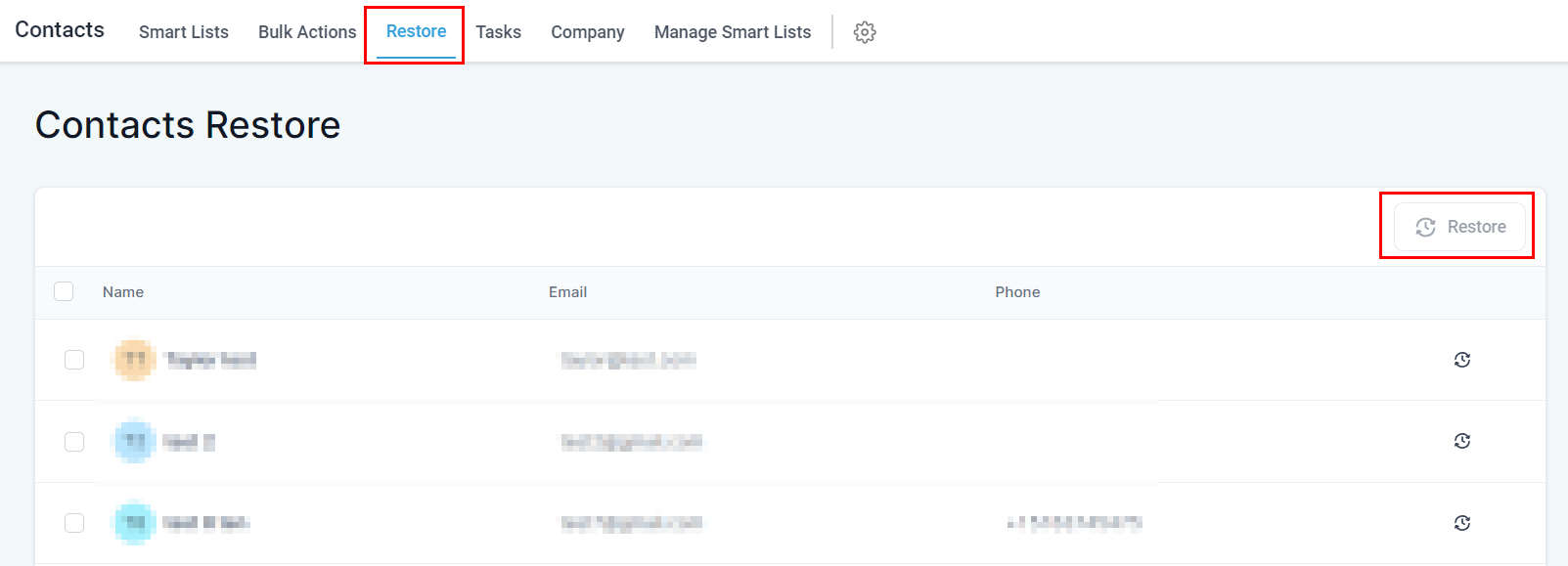Open the Company tab
The image size is (1568, 566).
pyautogui.click(x=587, y=32)
